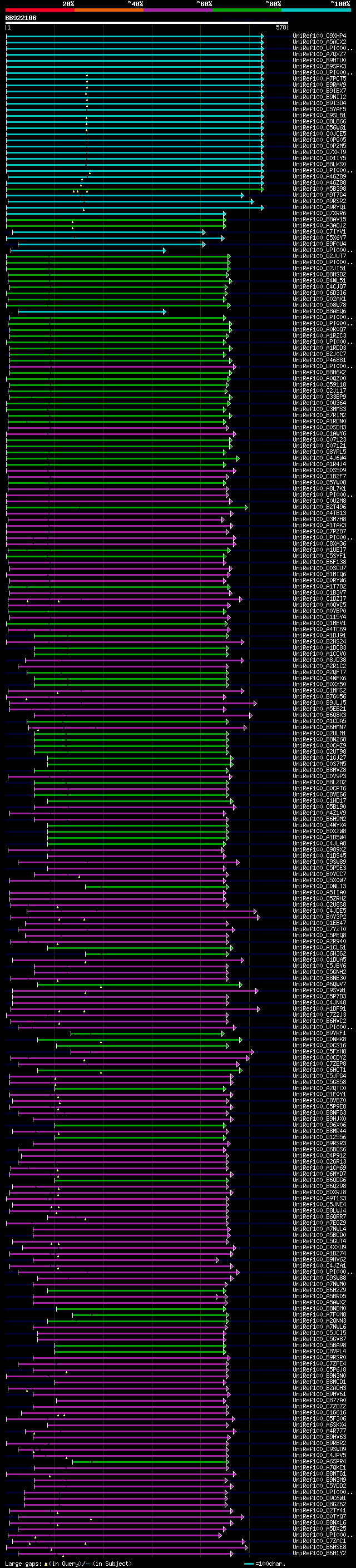Open the UniRef100_Q08W78 entry
356x1568 pixels.
coord(319,305)
